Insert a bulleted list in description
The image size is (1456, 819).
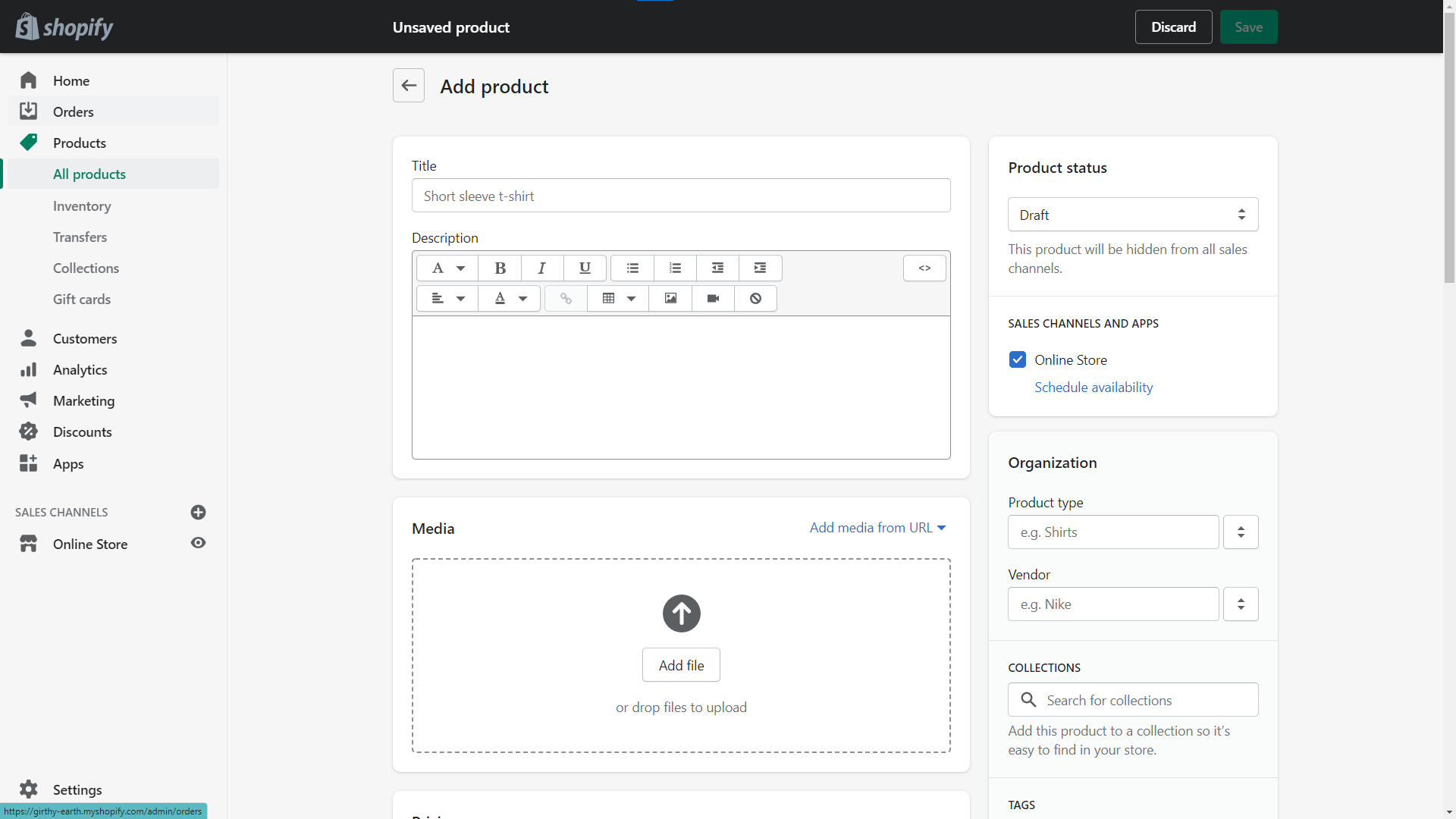coord(632,268)
